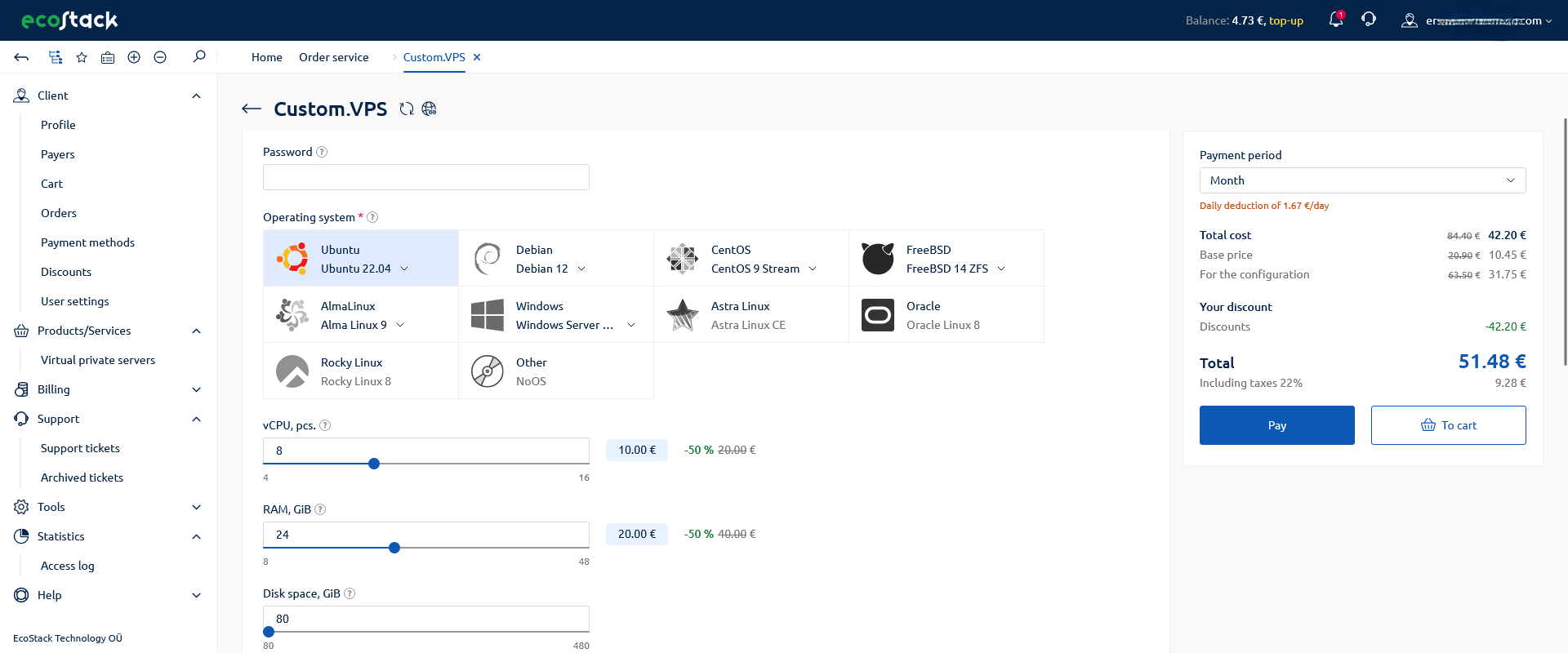Expand the Help section
The image size is (1568, 653).
[x=196, y=595]
